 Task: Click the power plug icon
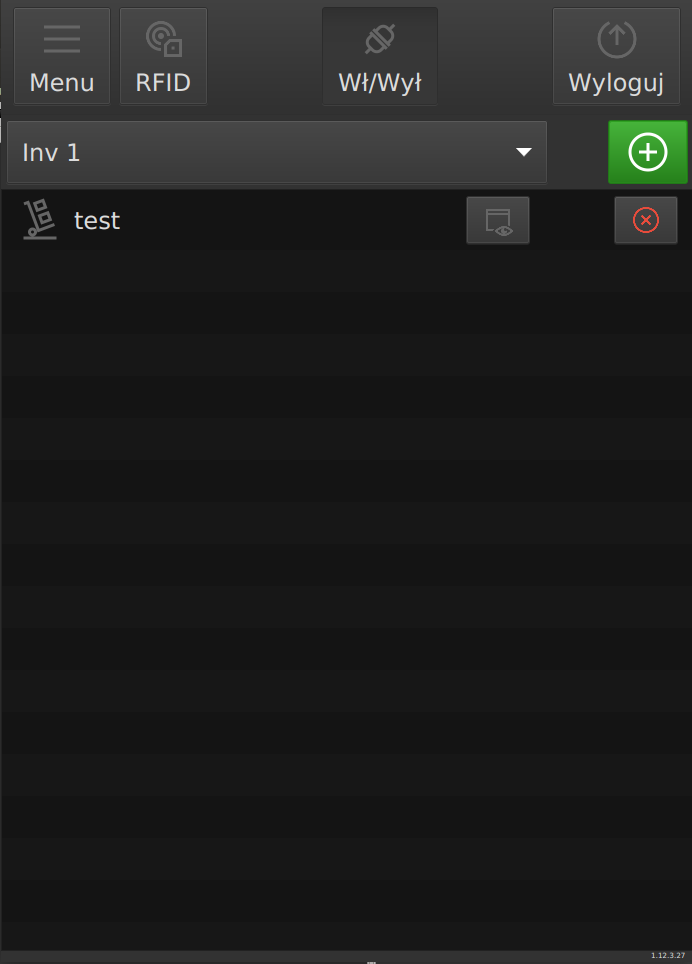pyautogui.click(x=380, y=39)
